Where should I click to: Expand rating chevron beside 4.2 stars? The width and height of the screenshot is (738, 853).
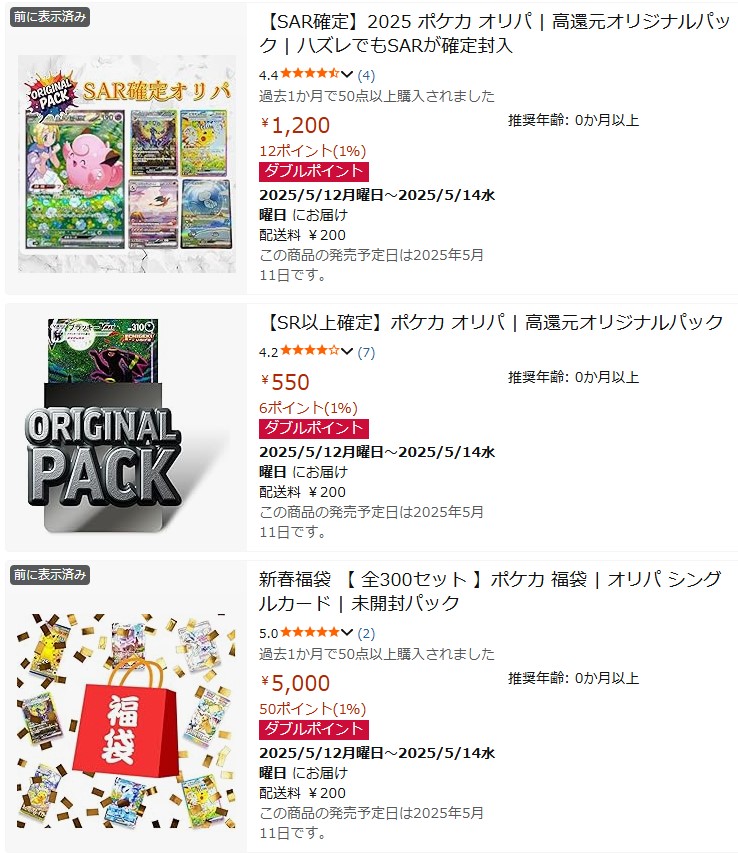tap(347, 351)
